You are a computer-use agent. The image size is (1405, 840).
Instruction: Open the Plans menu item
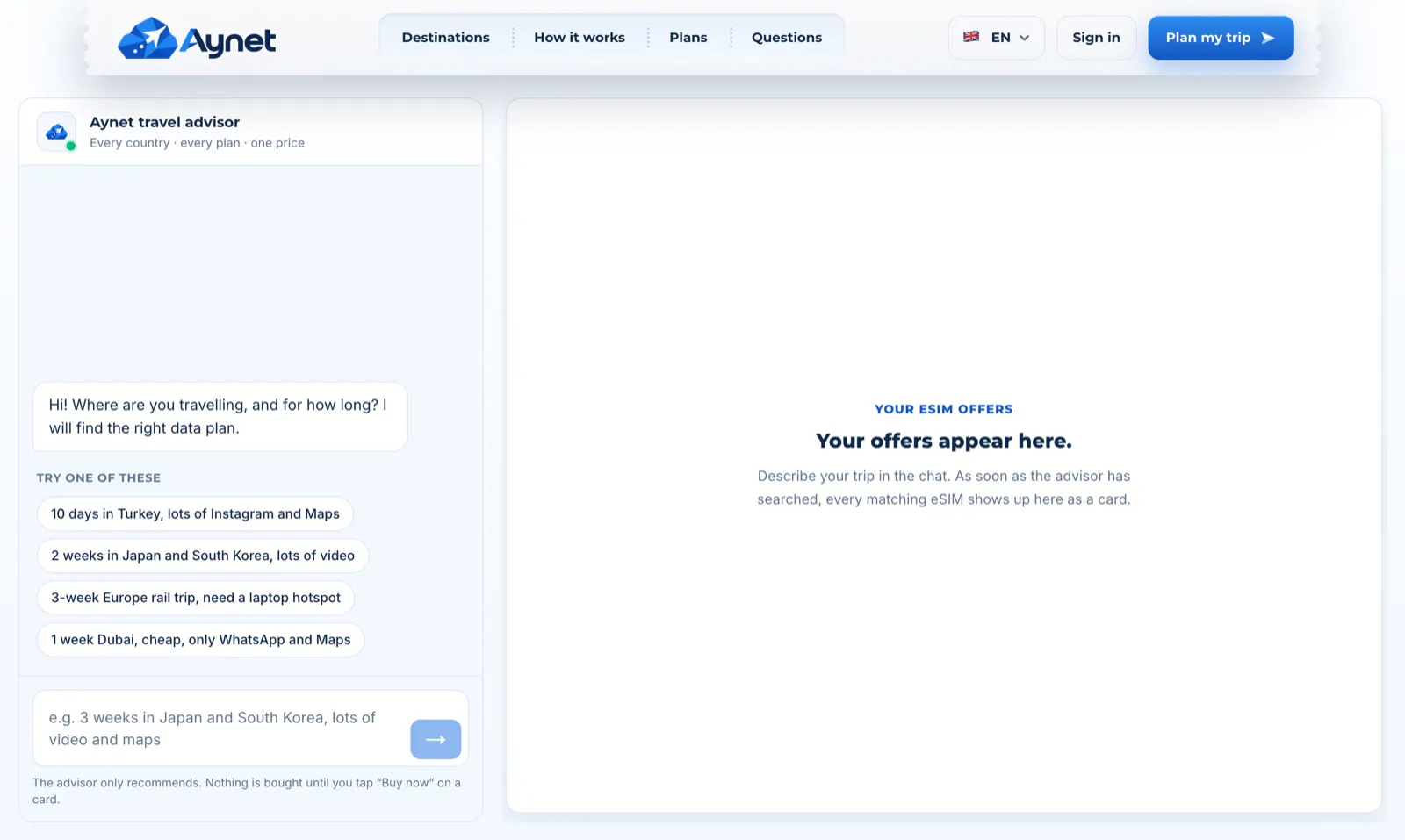pyautogui.click(x=688, y=38)
